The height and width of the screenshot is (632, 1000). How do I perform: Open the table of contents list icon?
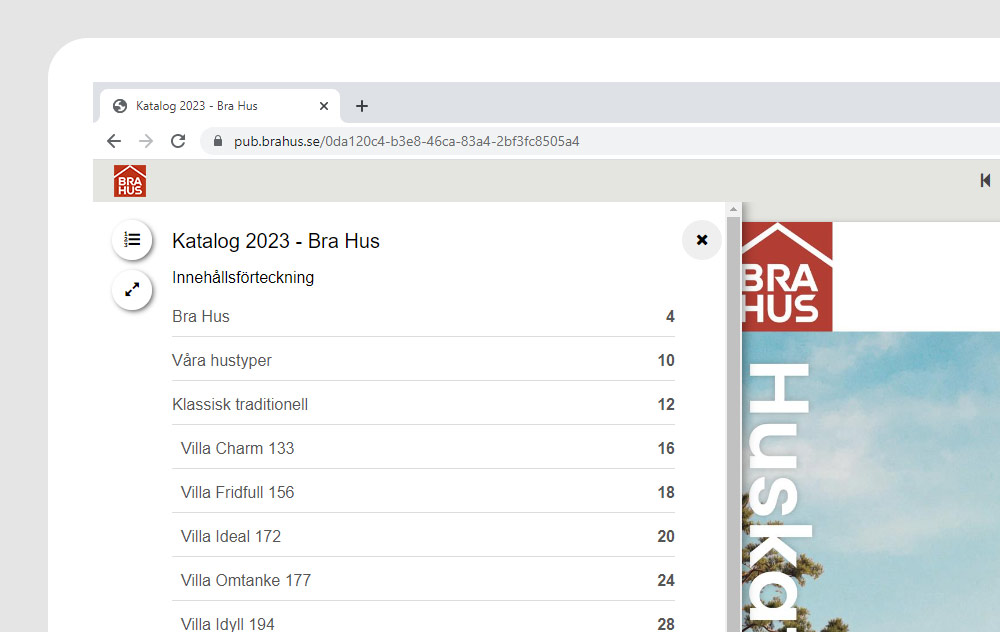(x=132, y=240)
